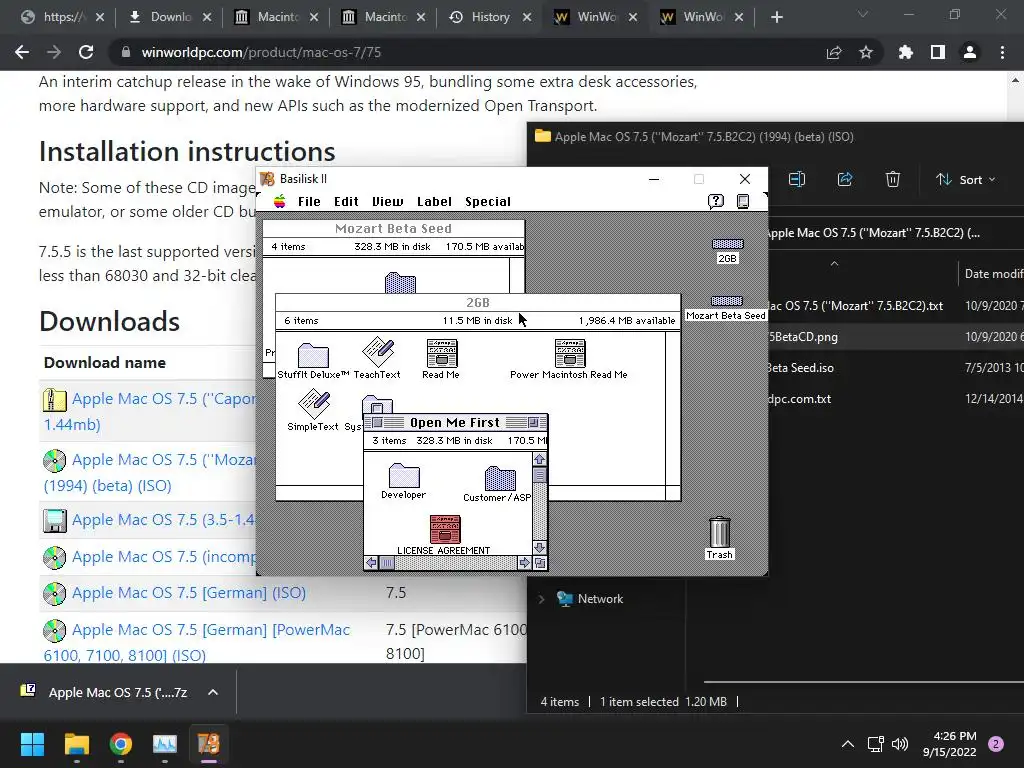Click left arrow of Open Me First horizontal scrollbar
This screenshot has height=768, width=1024.
pyautogui.click(x=371, y=562)
